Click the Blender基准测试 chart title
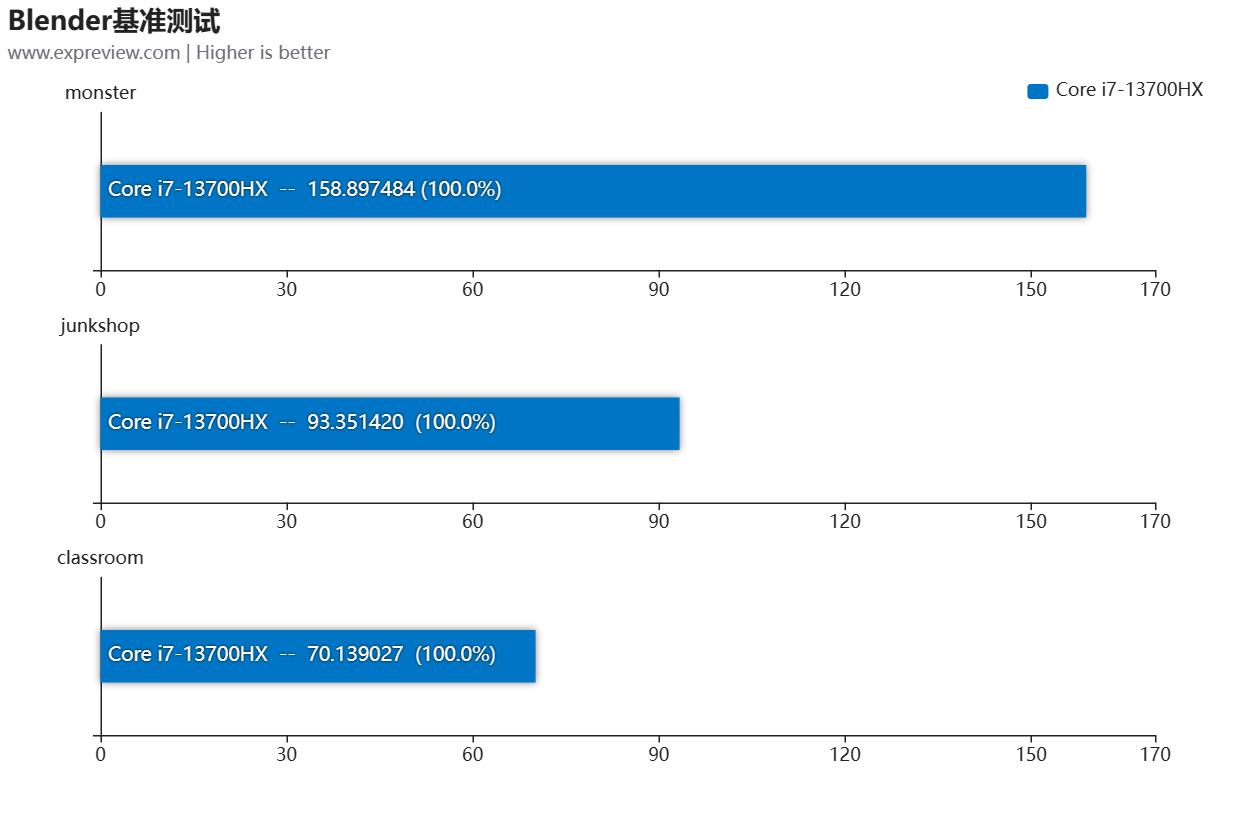Screen dimensions: 1255x829 coord(114,21)
